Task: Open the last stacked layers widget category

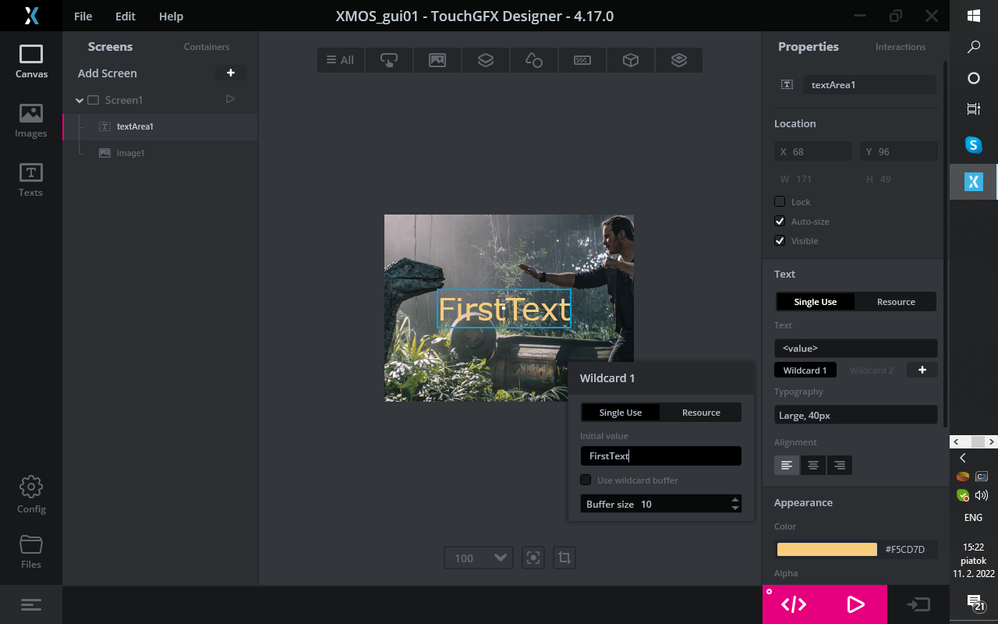Action: click(679, 60)
